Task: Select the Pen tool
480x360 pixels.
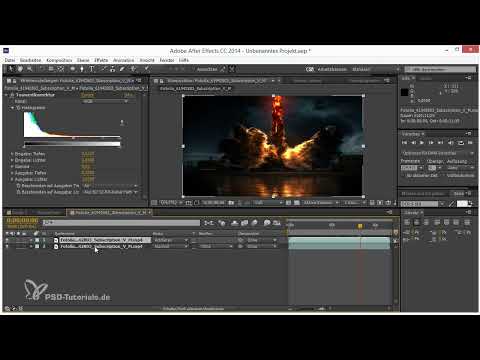Action: point(82,69)
